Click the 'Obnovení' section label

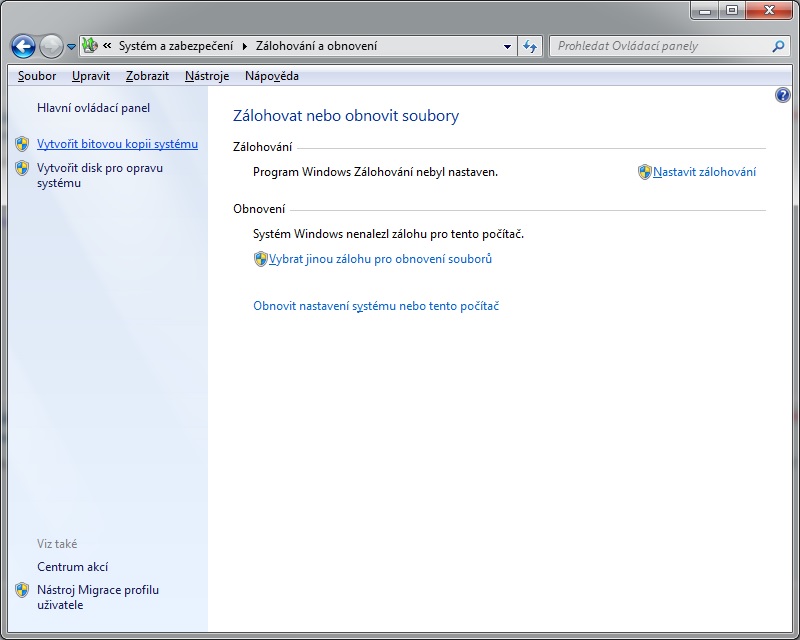pos(259,209)
